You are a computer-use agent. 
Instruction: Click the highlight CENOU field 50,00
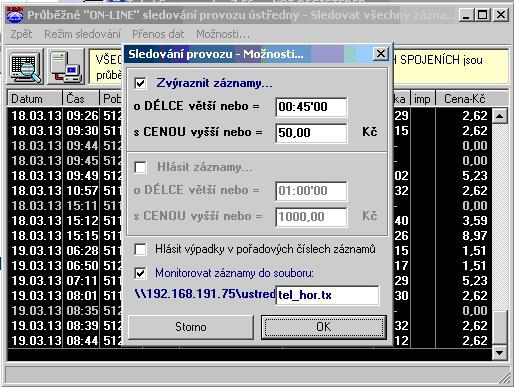(x=311, y=133)
